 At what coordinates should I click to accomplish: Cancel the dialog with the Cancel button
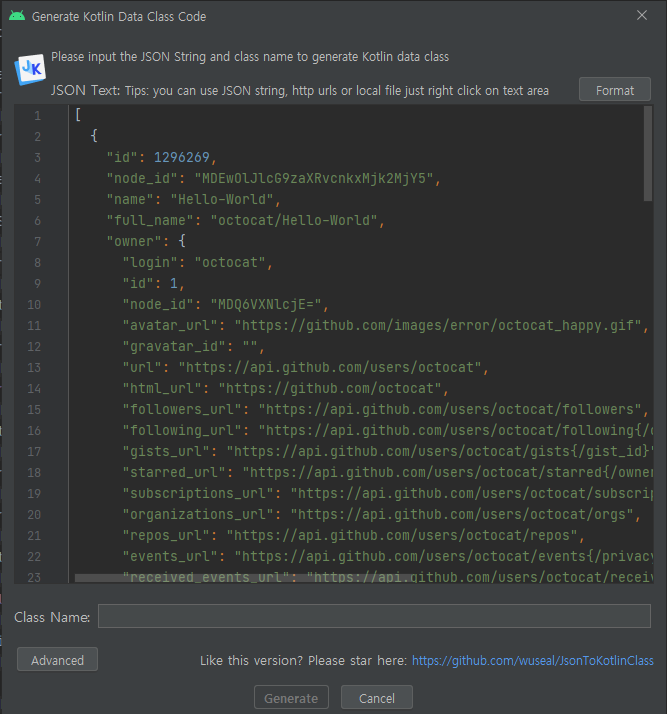[x=376, y=698]
